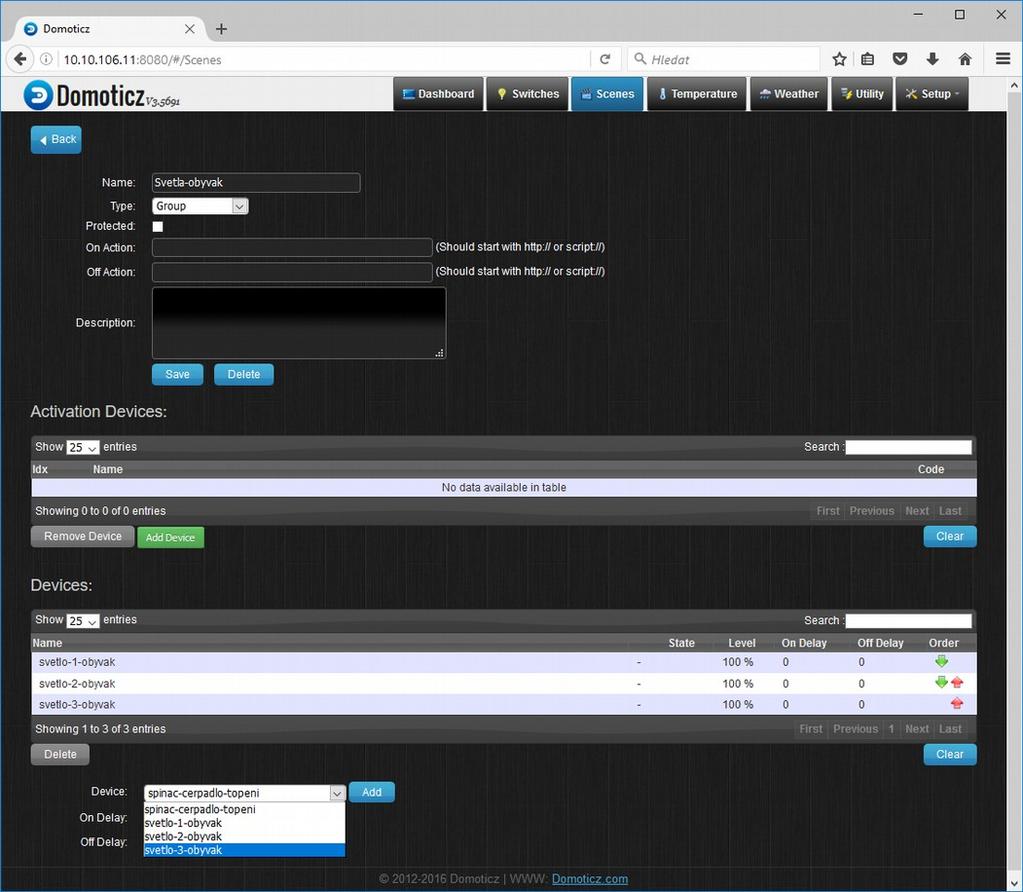
Task: Focus the Off Action input field
Action: [x=292, y=272]
